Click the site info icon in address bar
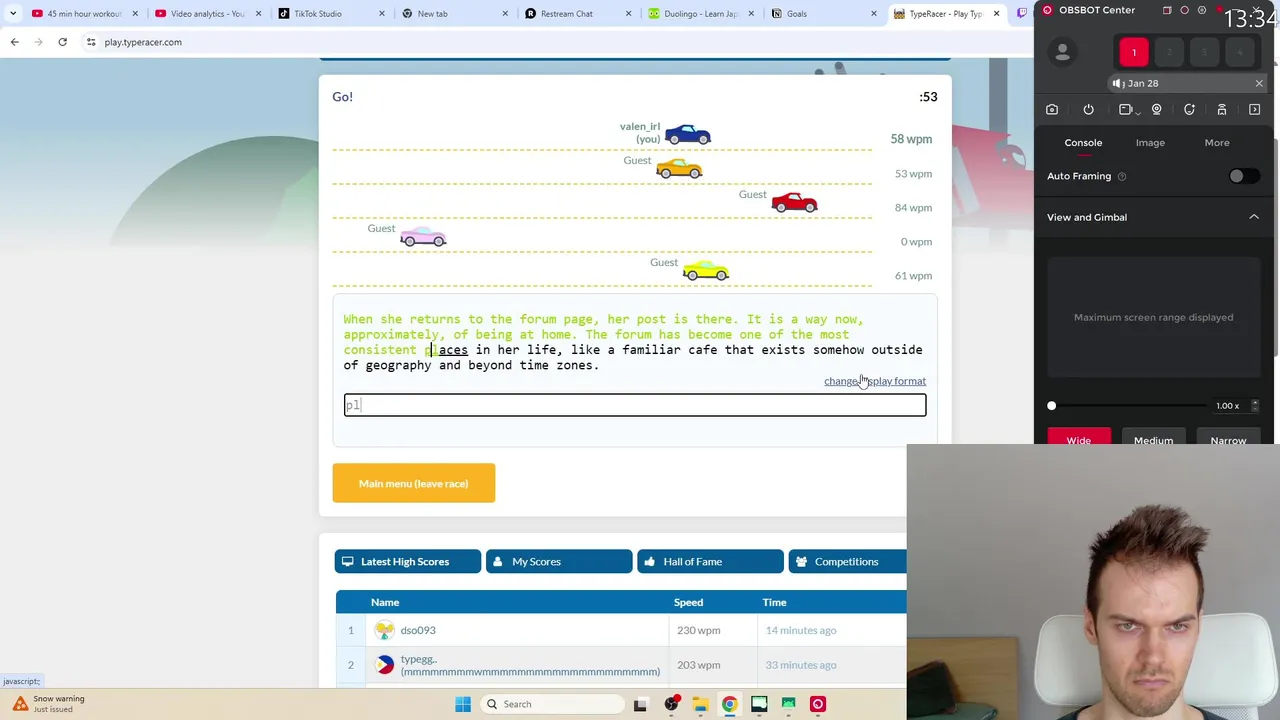 (91, 42)
